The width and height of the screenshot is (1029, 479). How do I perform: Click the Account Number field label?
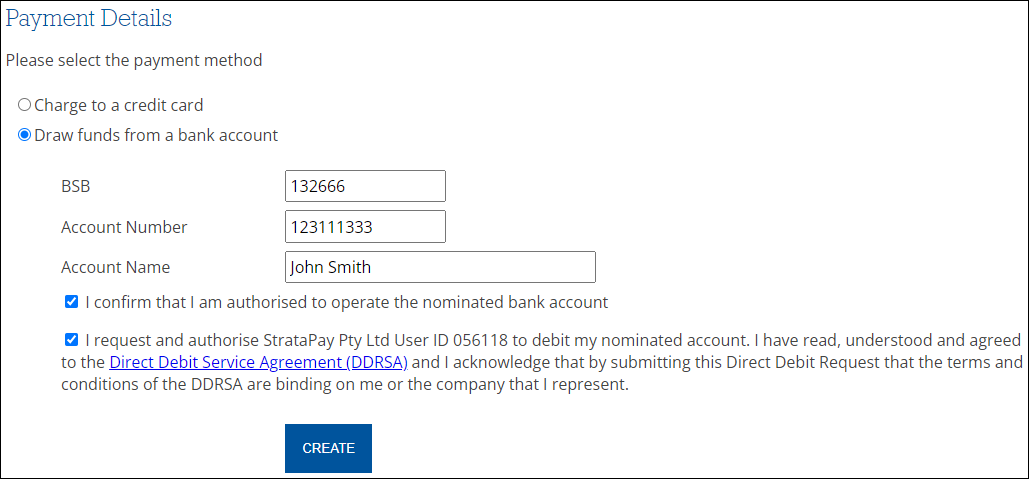coord(124,227)
